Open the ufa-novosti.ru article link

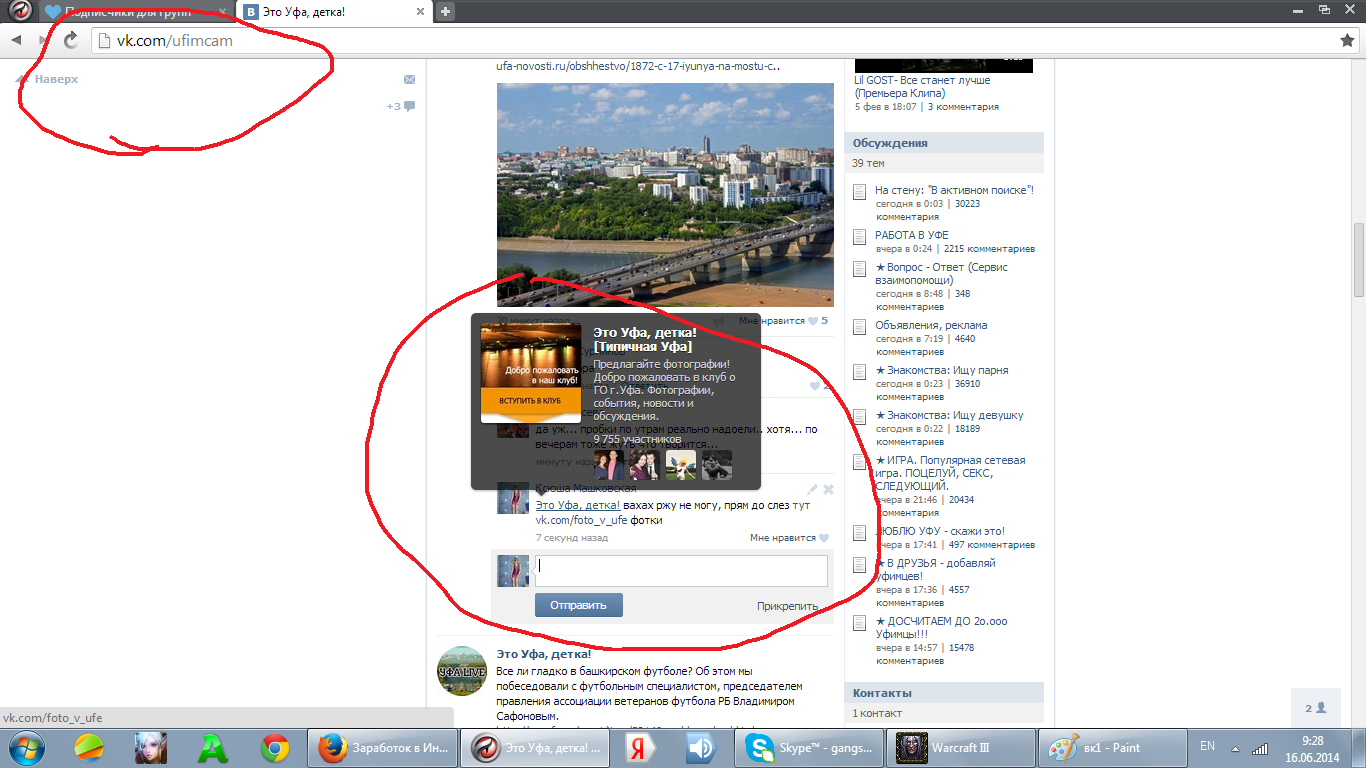[638, 66]
